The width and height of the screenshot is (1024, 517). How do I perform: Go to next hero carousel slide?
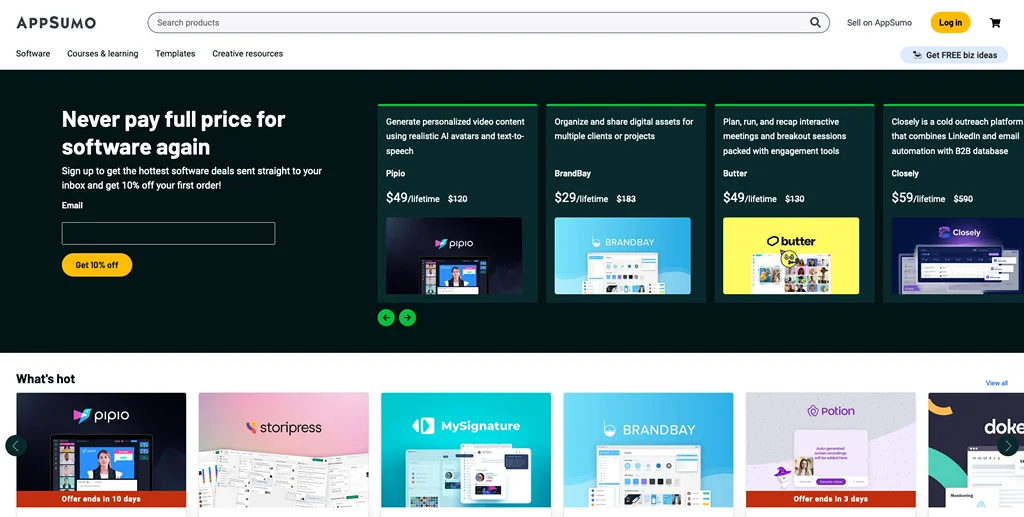[408, 318]
